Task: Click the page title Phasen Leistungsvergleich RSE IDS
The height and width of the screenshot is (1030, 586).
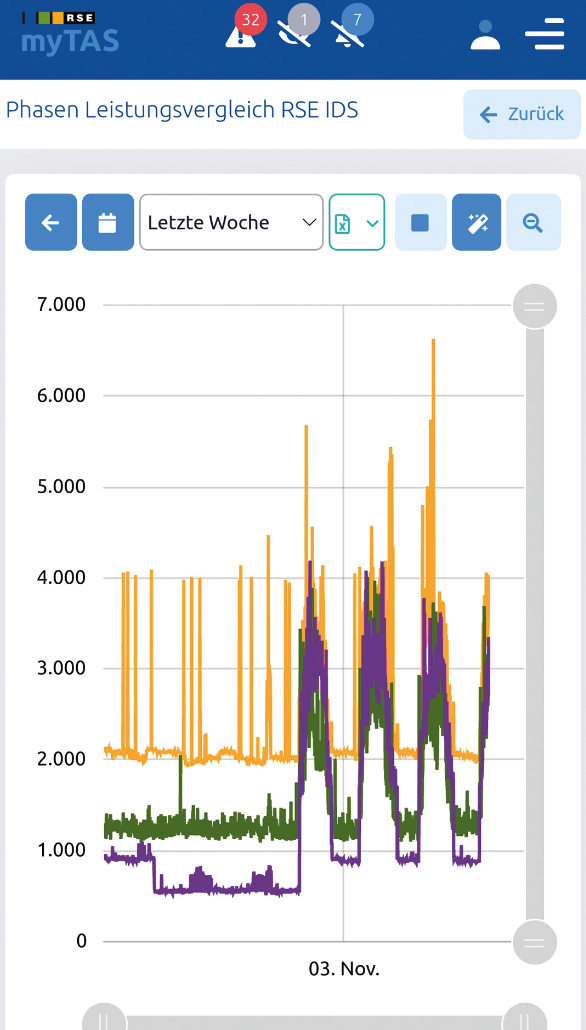Action: click(x=182, y=110)
